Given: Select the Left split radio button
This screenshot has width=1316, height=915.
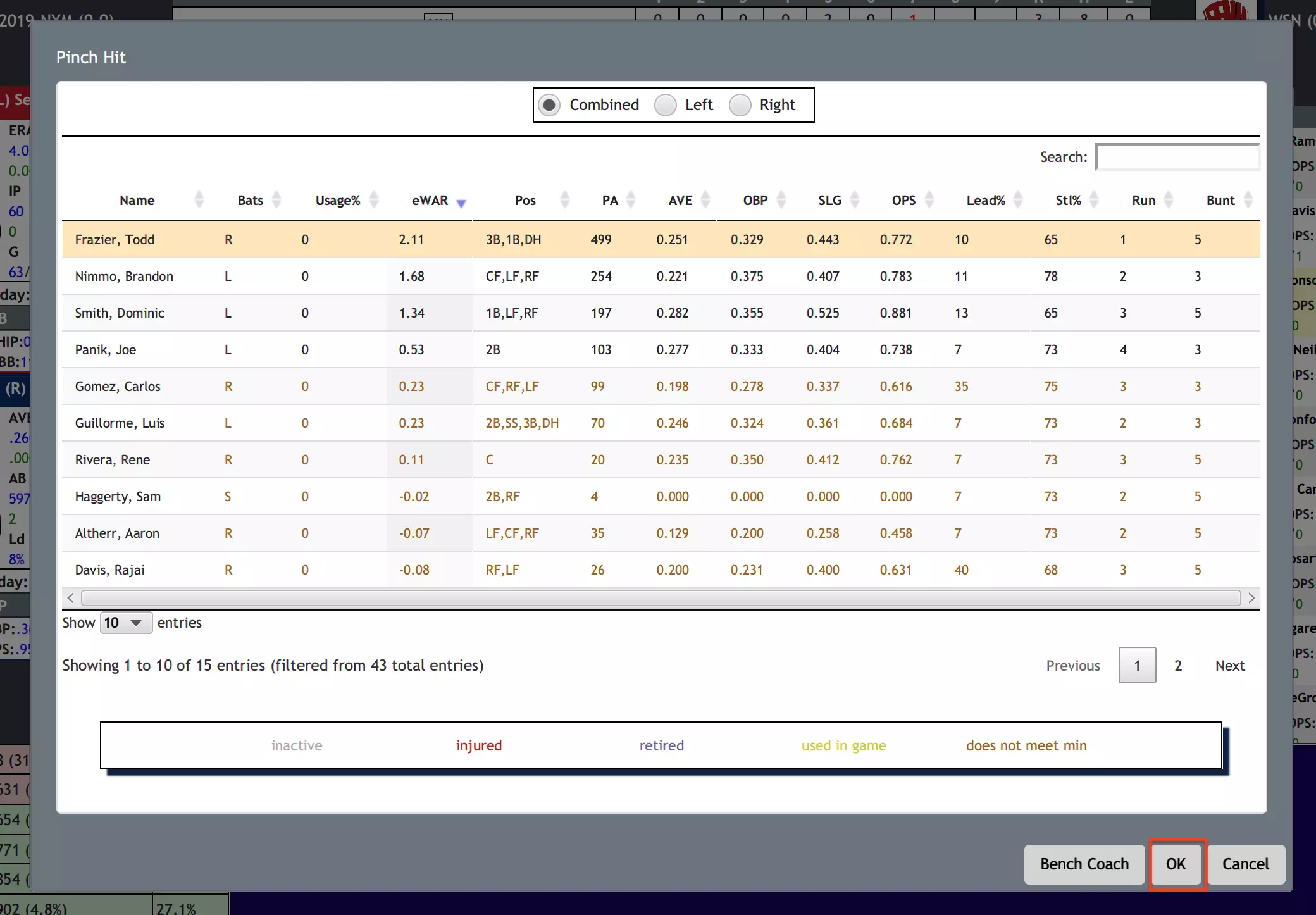Looking at the screenshot, I should (x=665, y=105).
